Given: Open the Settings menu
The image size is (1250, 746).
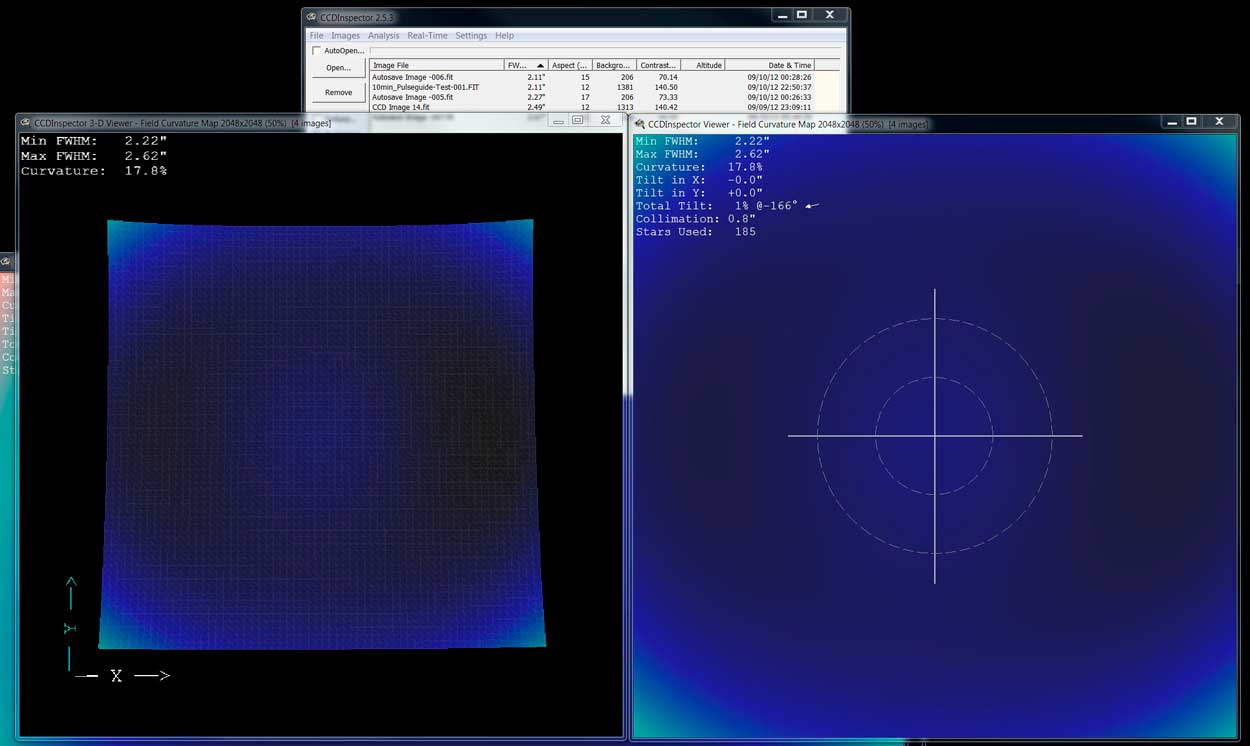Looking at the screenshot, I should [x=471, y=35].
